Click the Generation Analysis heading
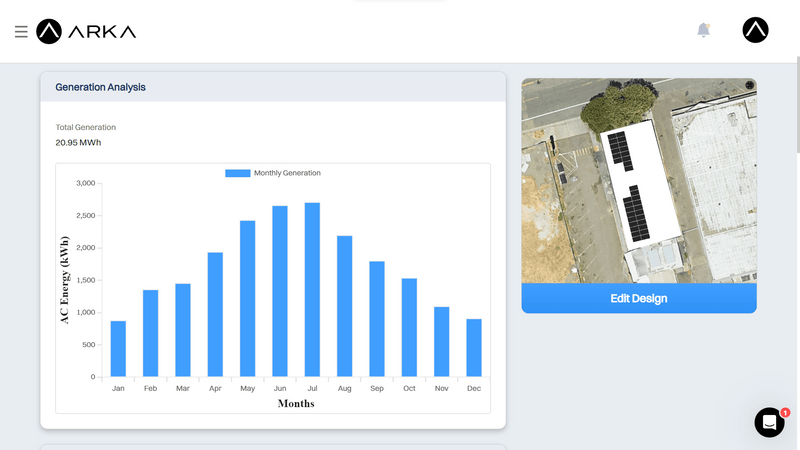800x450 pixels. coord(101,87)
